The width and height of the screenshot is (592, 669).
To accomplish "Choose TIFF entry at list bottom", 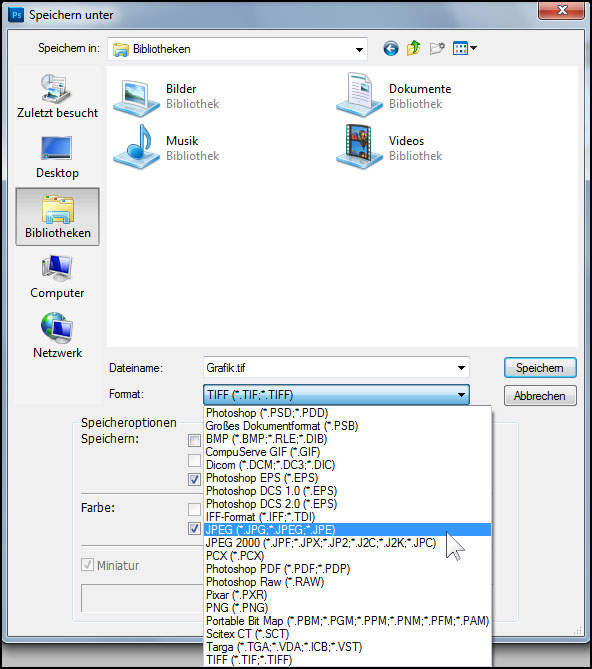I will 347,660.
